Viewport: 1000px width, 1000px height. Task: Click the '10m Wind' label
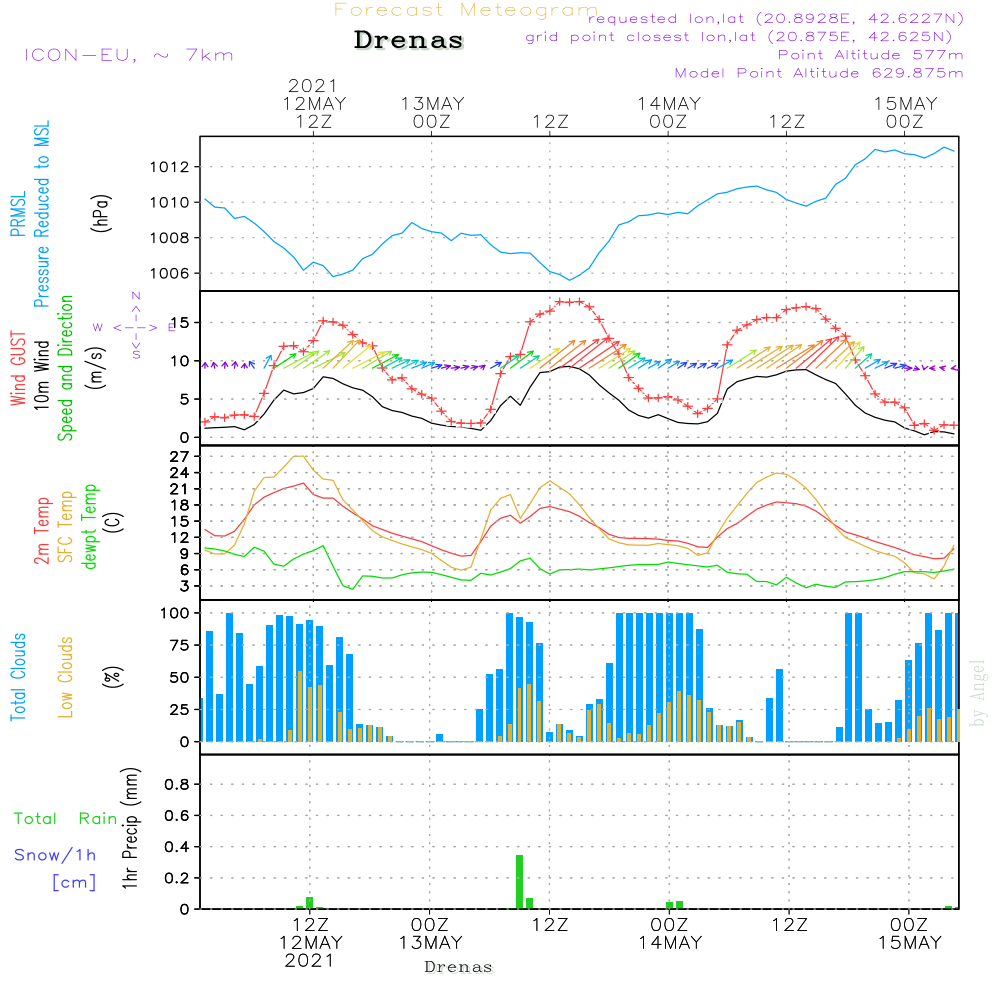point(41,375)
